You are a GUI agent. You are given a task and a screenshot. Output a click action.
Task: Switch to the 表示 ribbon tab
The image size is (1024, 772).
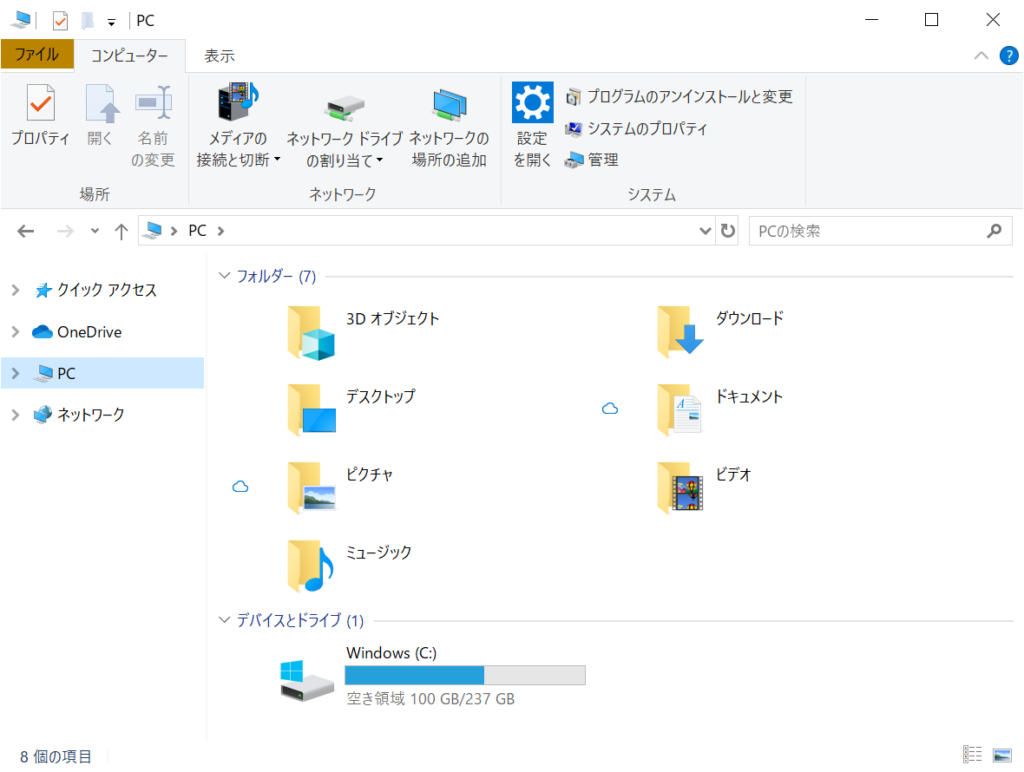pos(219,56)
